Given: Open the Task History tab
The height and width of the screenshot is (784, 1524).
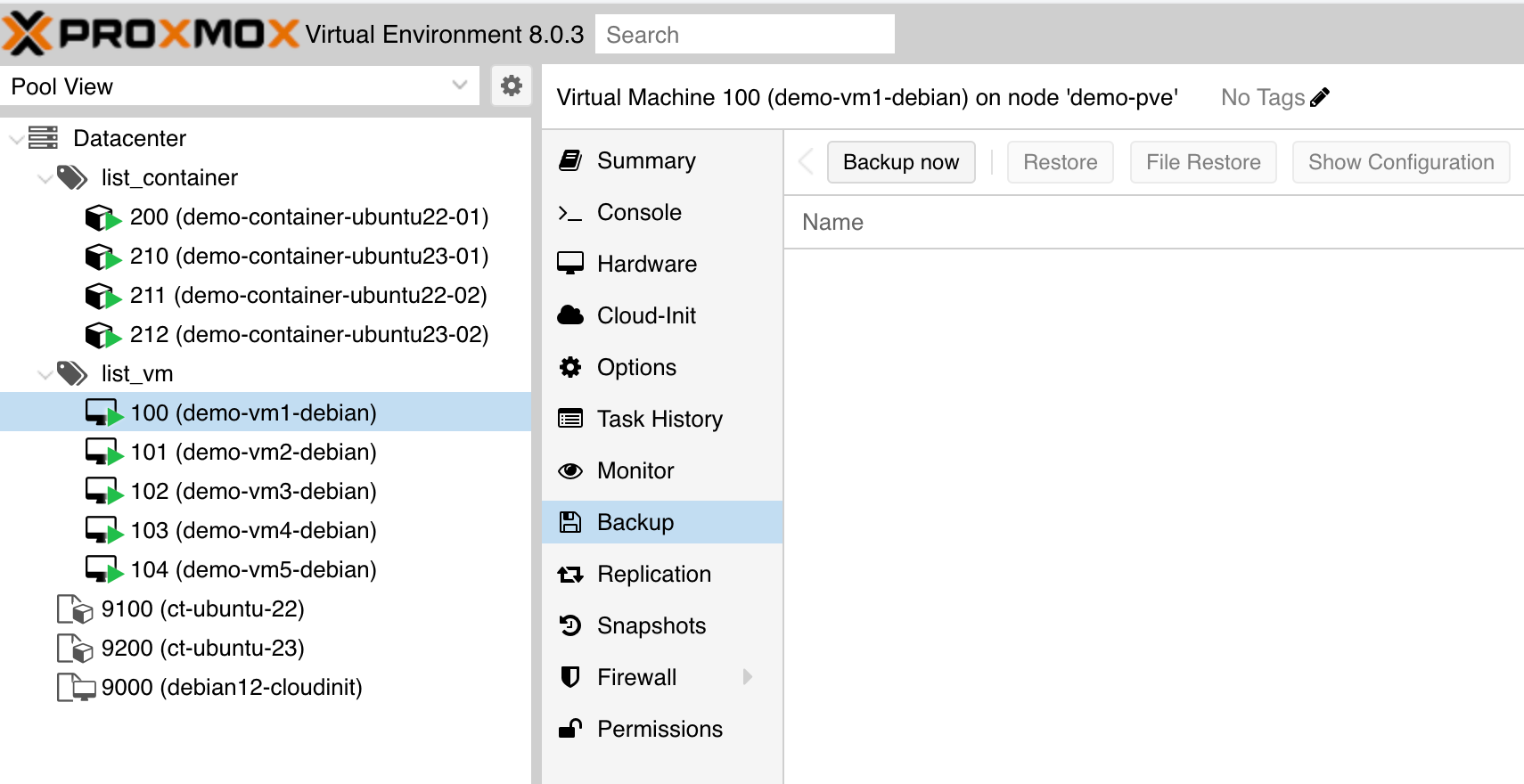Looking at the screenshot, I should click(662, 419).
